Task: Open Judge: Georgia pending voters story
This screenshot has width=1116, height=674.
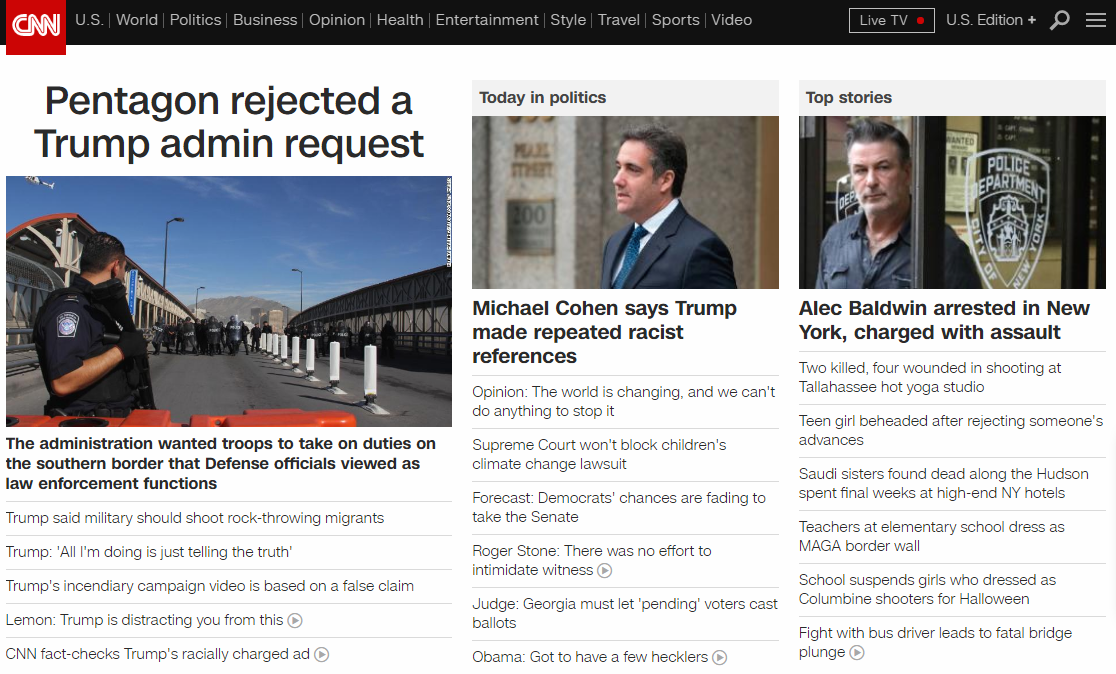Action: coord(625,614)
